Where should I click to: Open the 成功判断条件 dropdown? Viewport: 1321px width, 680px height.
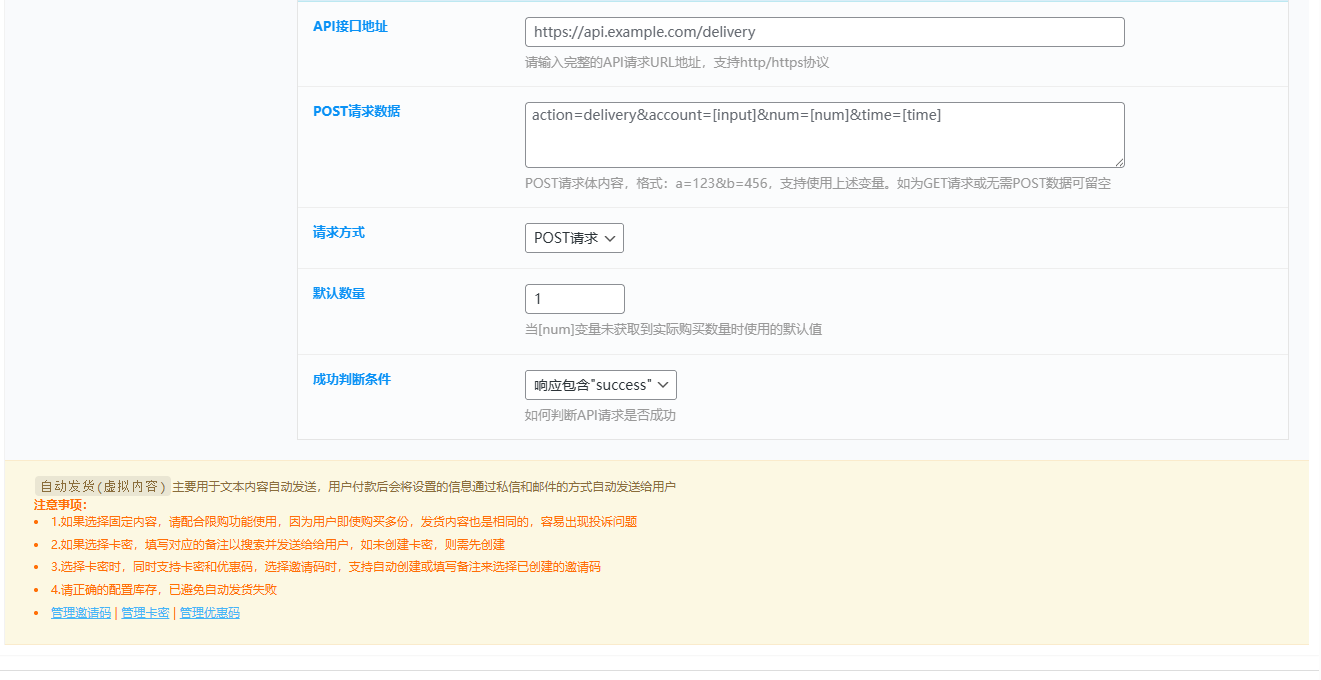(600, 385)
